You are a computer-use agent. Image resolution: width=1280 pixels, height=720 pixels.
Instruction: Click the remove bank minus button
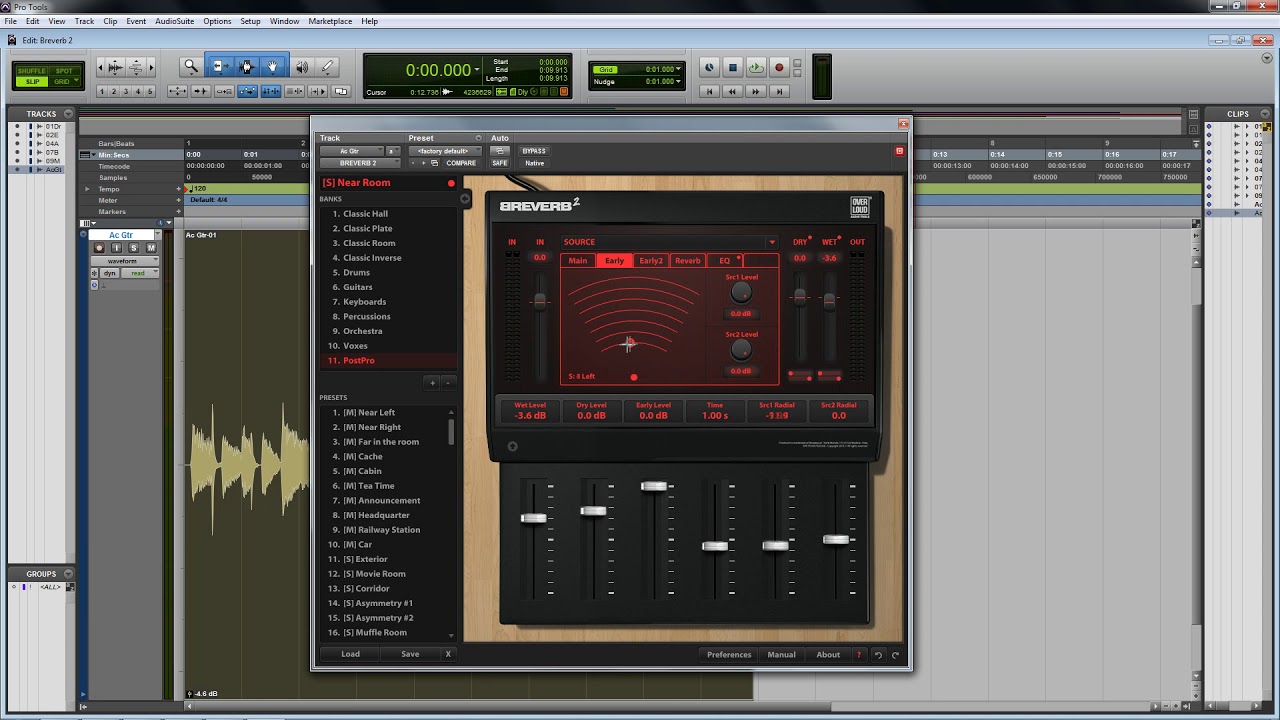click(x=447, y=383)
